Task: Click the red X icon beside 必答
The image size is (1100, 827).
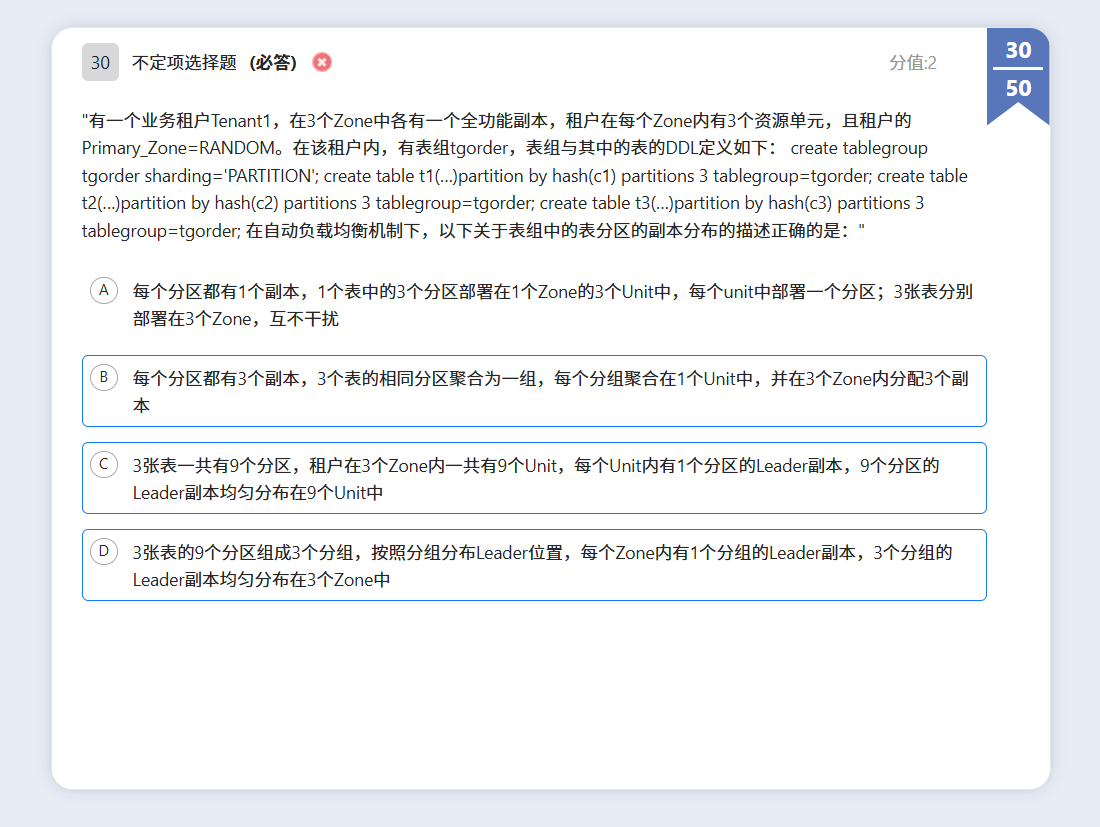Action: (322, 62)
